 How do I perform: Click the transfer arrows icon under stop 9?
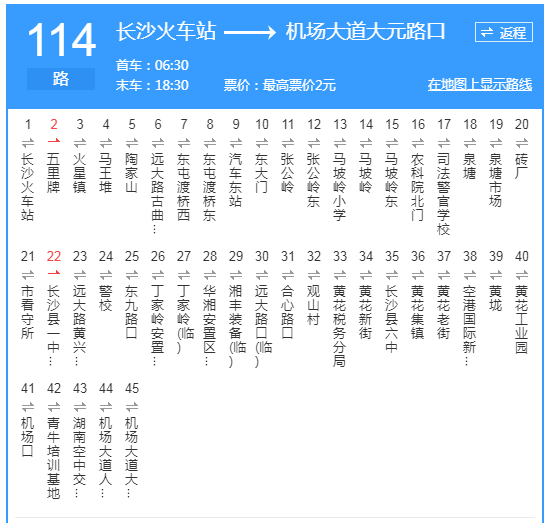tap(236, 143)
